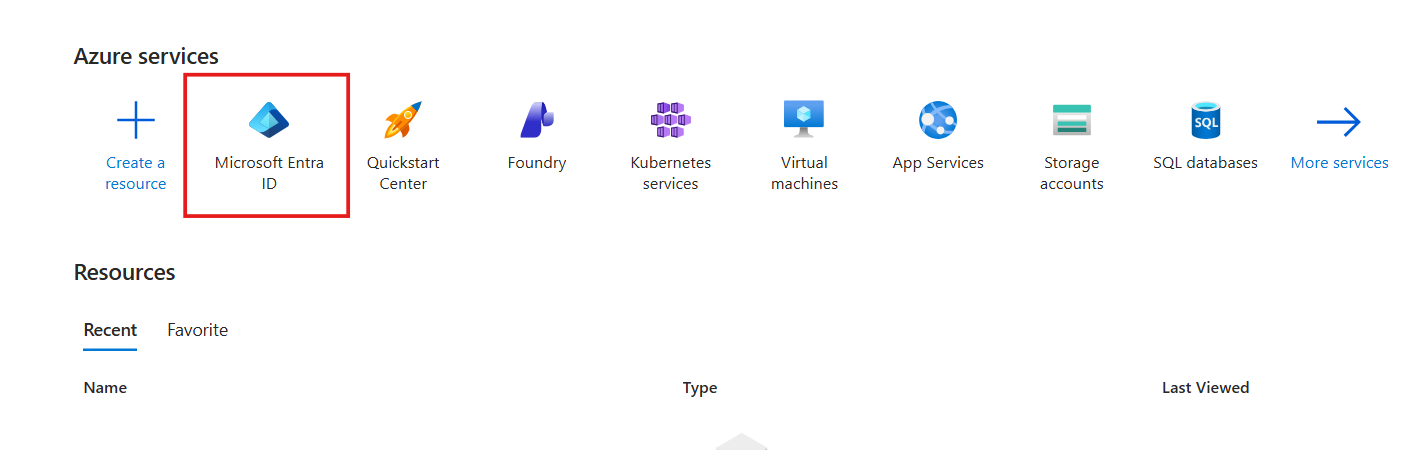Open Quickstart Center rocket icon
The image size is (1428, 450).
pyautogui.click(x=403, y=121)
